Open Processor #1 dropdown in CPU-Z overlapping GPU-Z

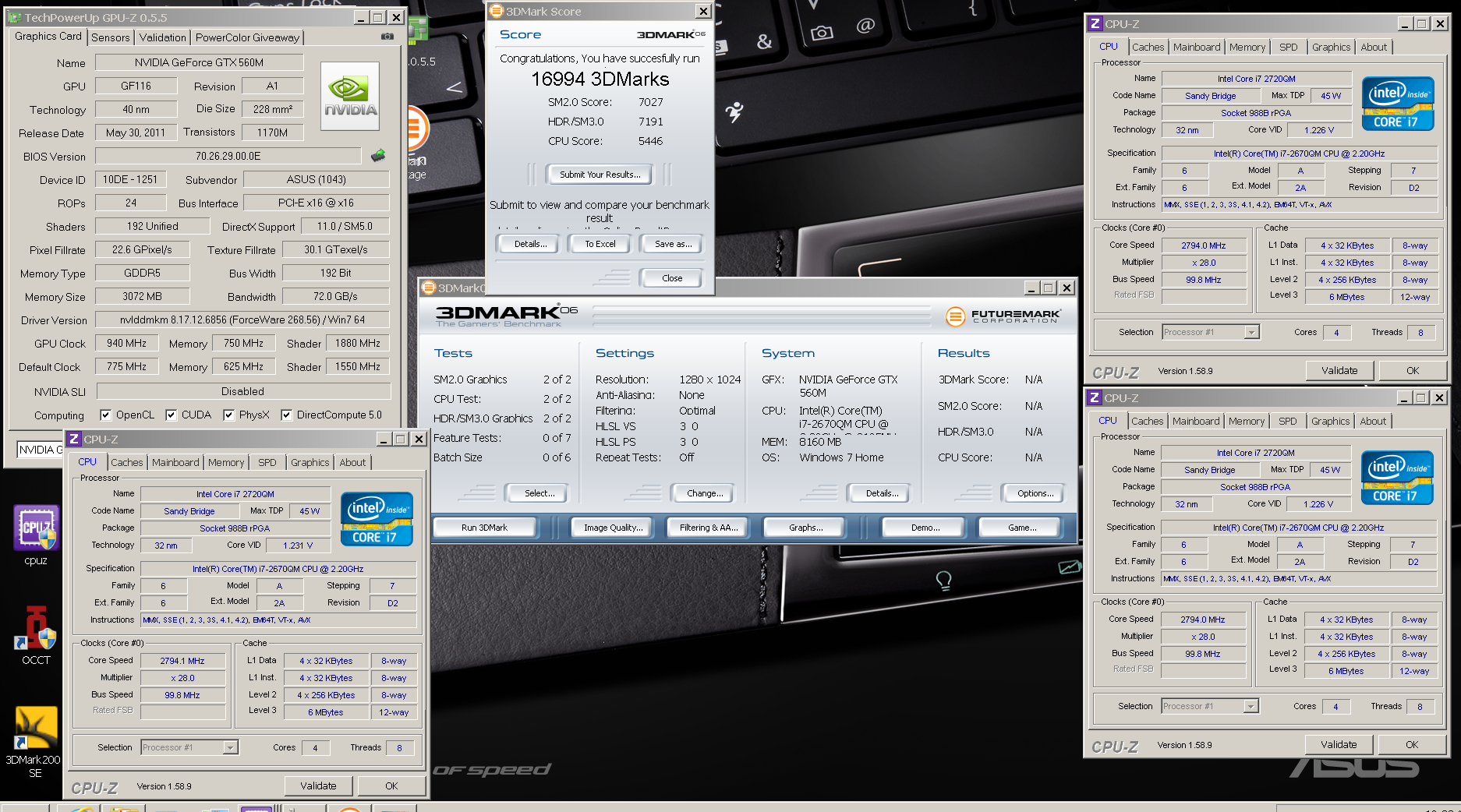pyautogui.click(x=189, y=747)
